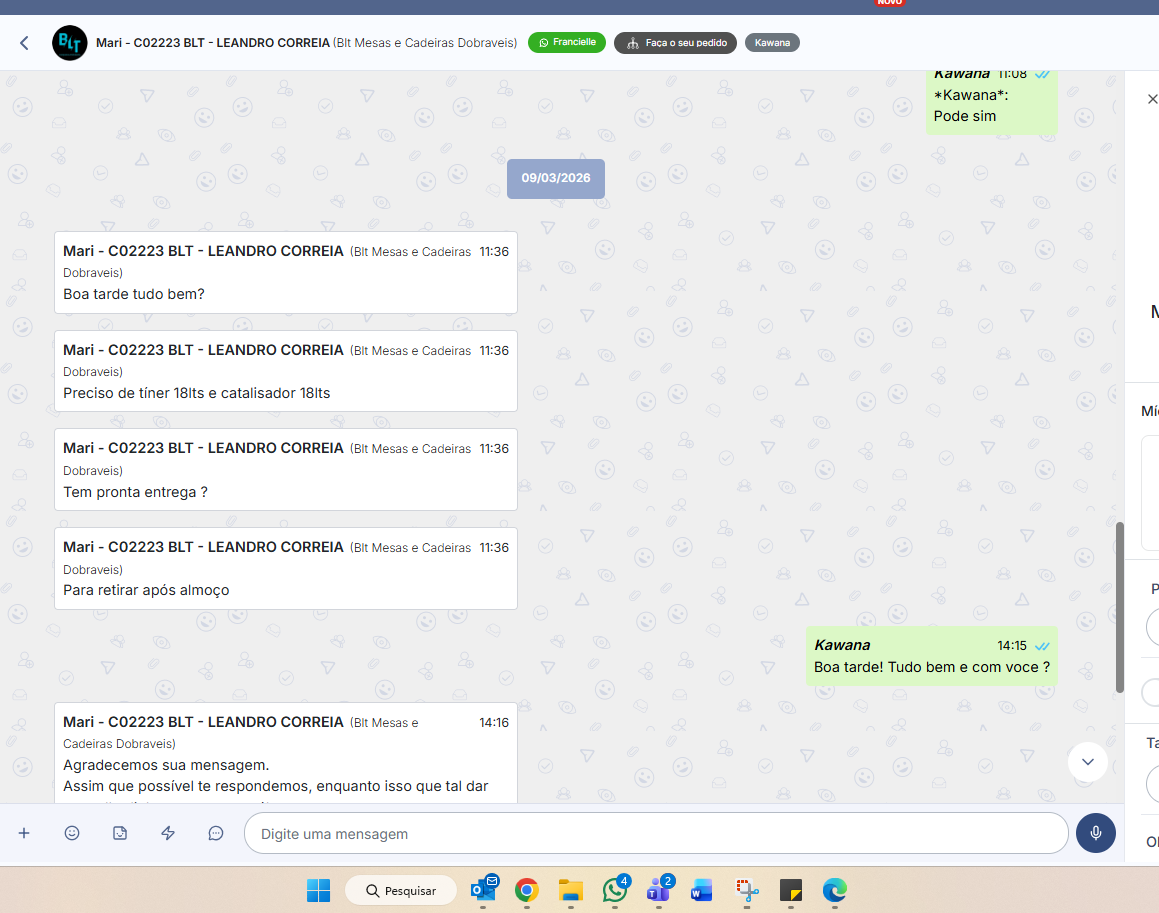Open WhatsApp from the taskbar
The width and height of the screenshot is (1159, 913).
pyautogui.click(x=614, y=890)
